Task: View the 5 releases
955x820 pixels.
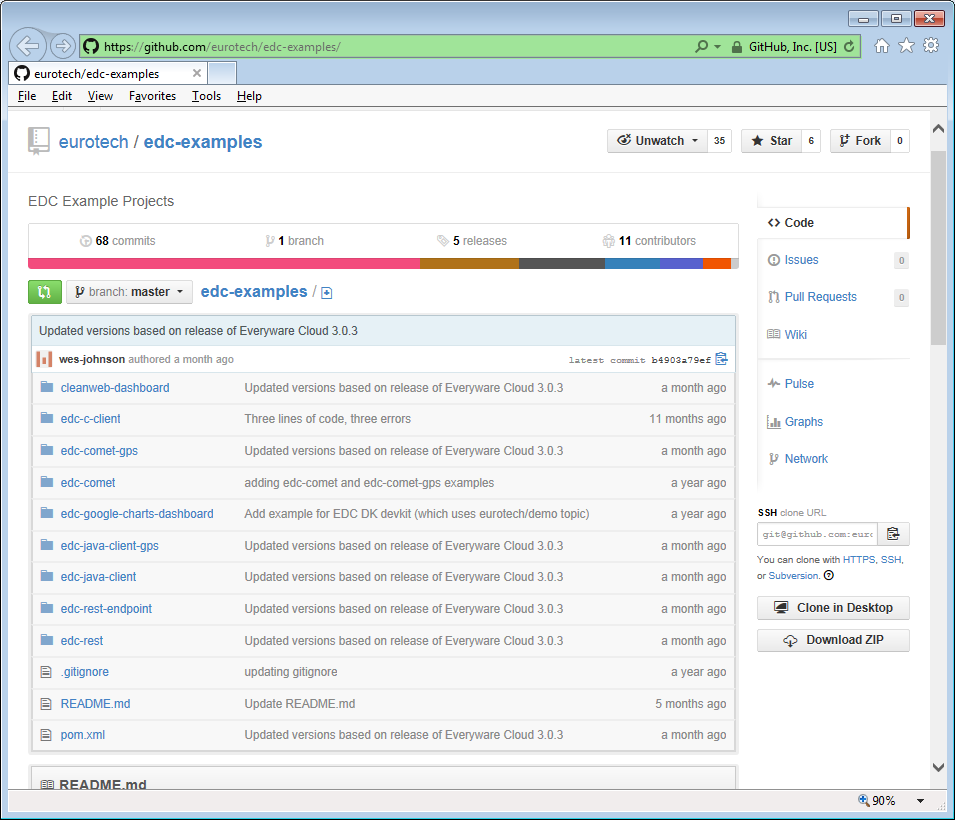Action: [471, 241]
